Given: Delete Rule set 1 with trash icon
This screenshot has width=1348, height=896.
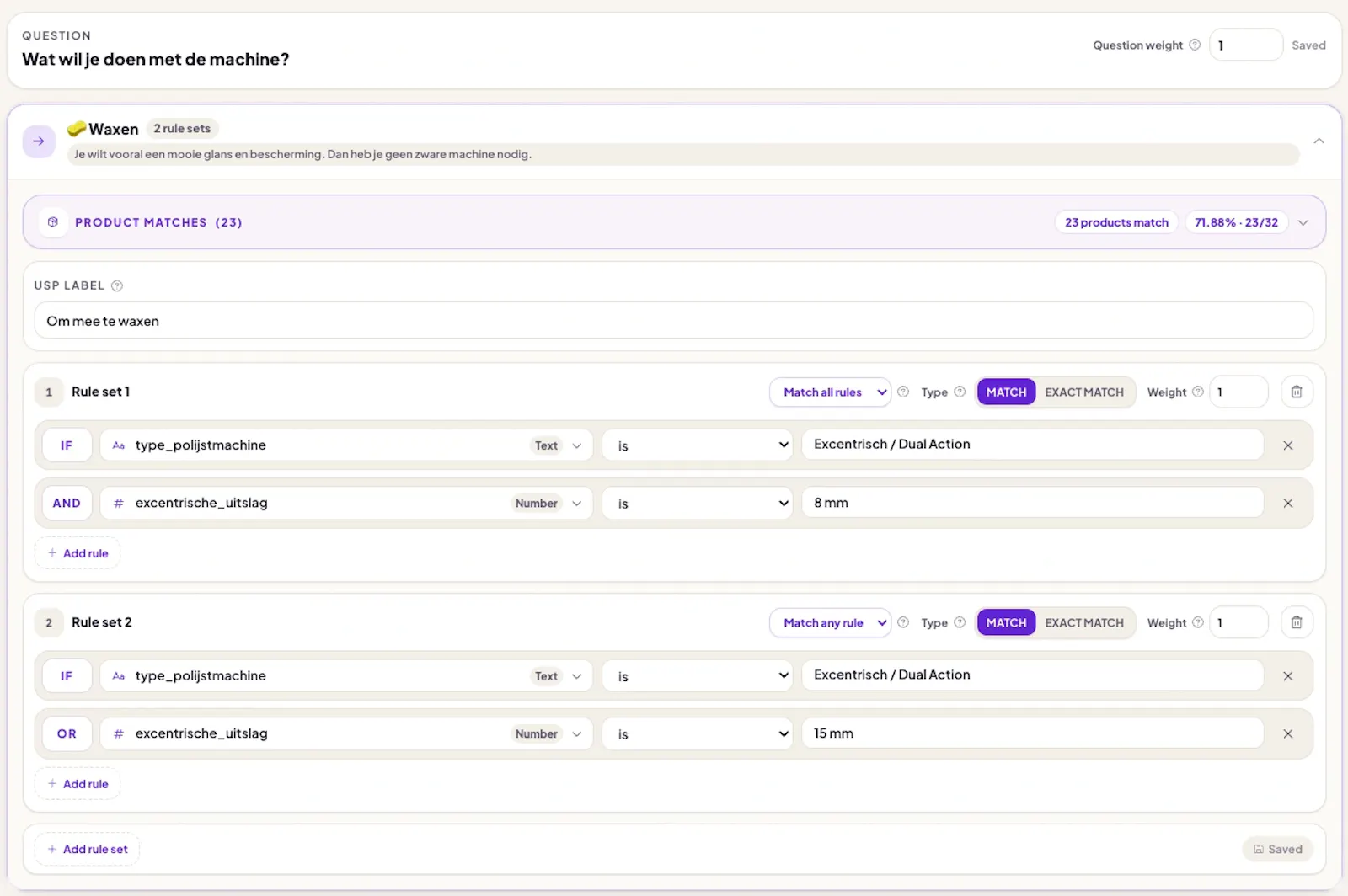Looking at the screenshot, I should click(1297, 392).
